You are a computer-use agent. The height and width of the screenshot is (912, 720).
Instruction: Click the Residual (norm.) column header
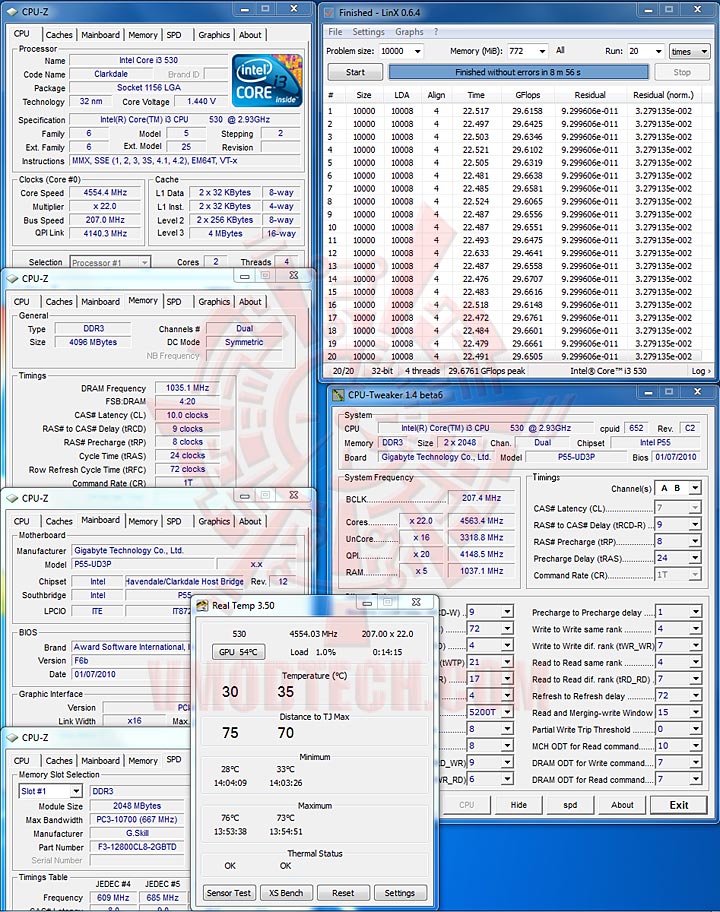pyautogui.click(x=663, y=95)
